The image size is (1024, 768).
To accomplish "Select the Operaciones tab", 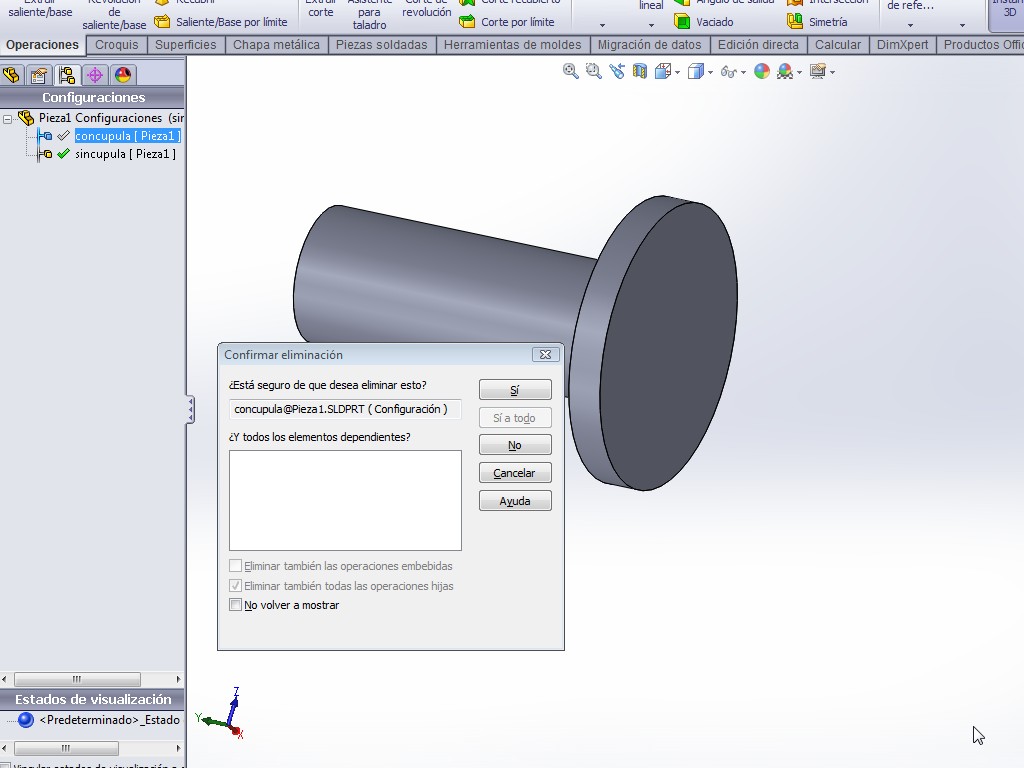I will (42, 45).
